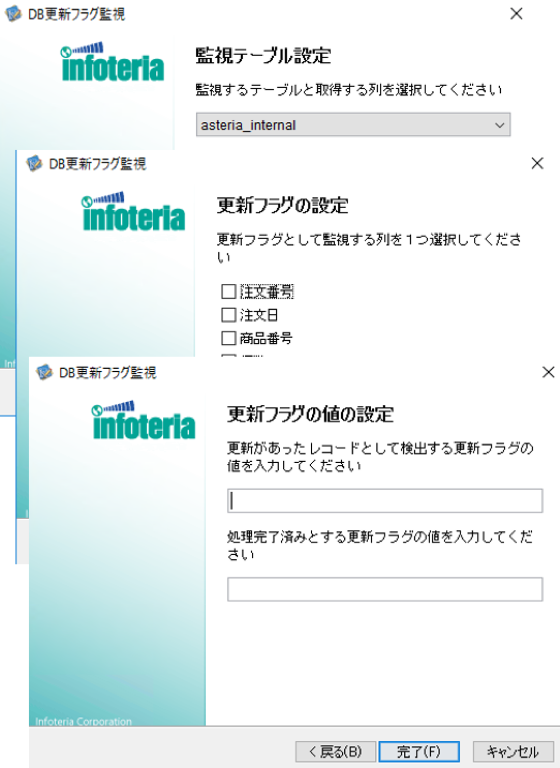Close the 更新フラグの値の設定 dialog
Viewport: 560px width, 768px height.
tap(548, 372)
